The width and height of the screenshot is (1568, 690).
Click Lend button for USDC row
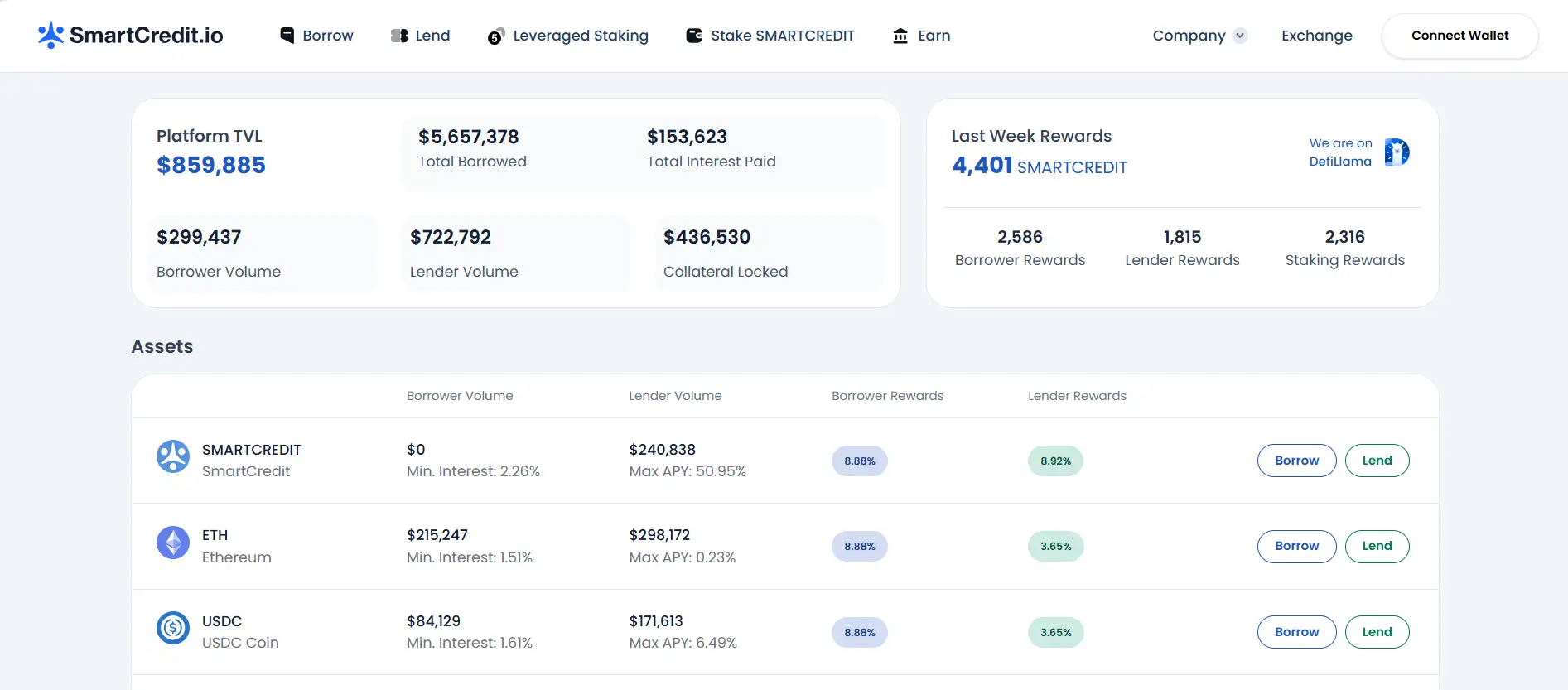point(1377,632)
